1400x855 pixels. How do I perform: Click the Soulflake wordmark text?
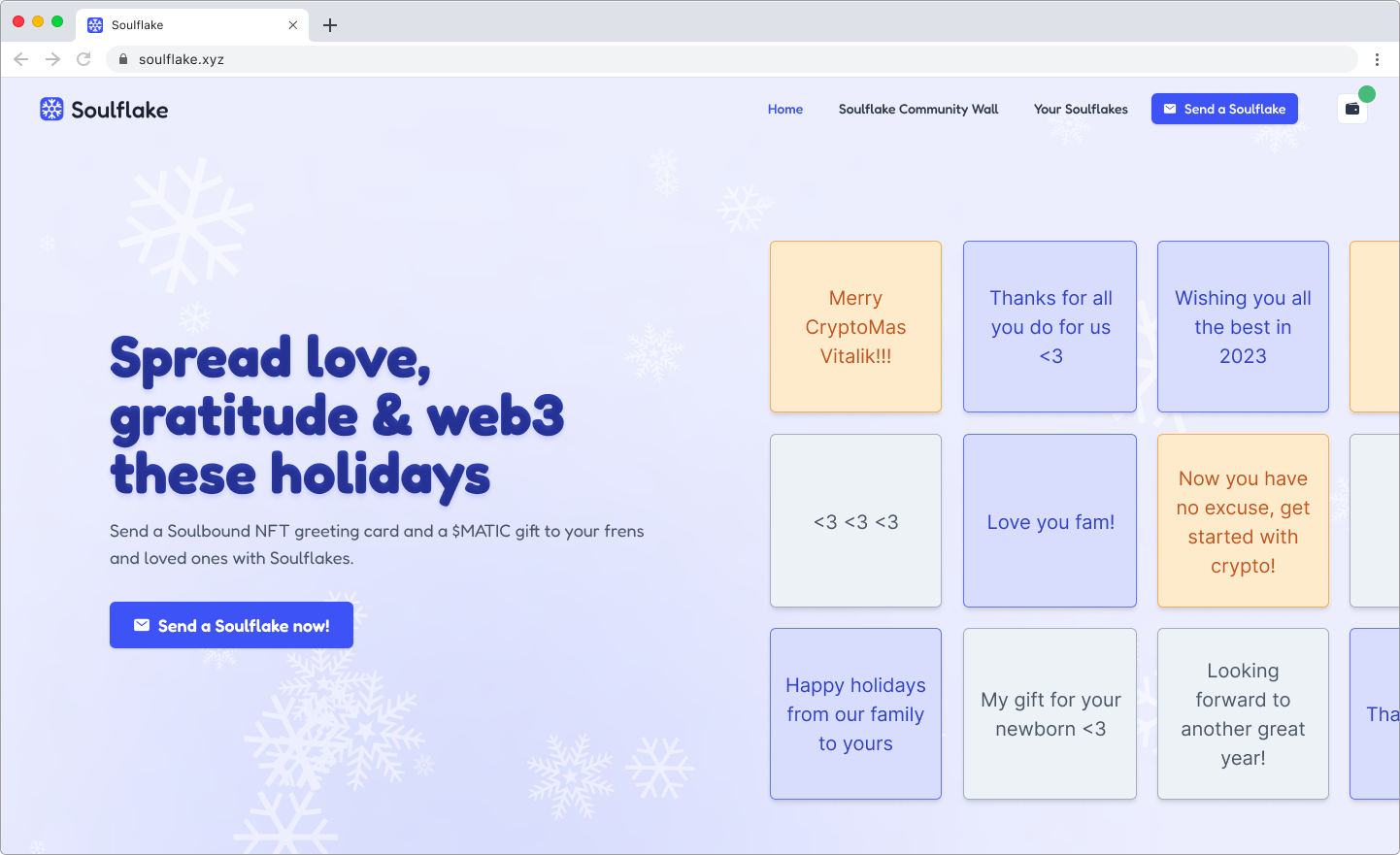click(119, 110)
